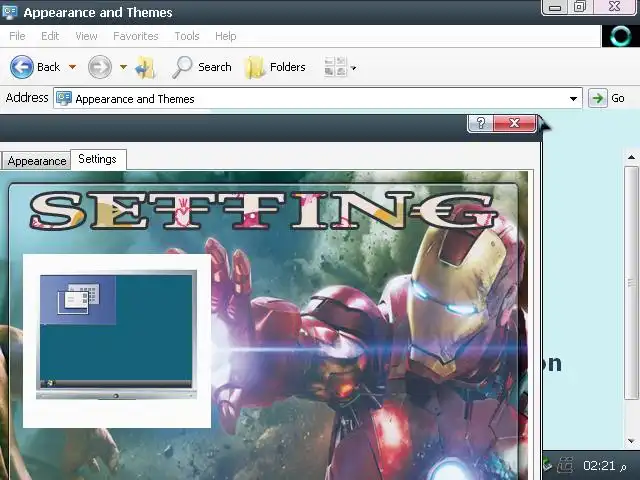The width and height of the screenshot is (640, 480).
Task: Click the Forward arrow icon
Action: pyautogui.click(x=100, y=67)
